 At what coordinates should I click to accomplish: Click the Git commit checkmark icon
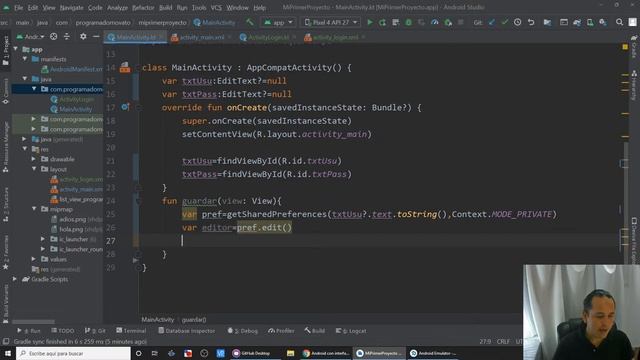[505, 22]
